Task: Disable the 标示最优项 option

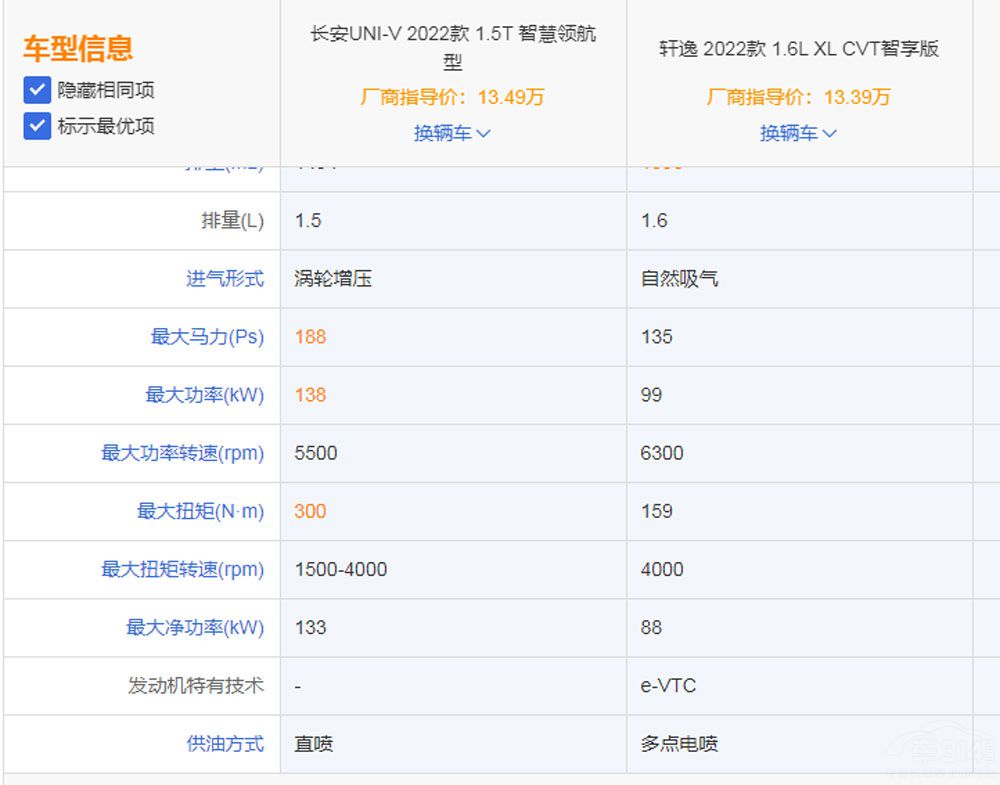Action: click(37, 126)
